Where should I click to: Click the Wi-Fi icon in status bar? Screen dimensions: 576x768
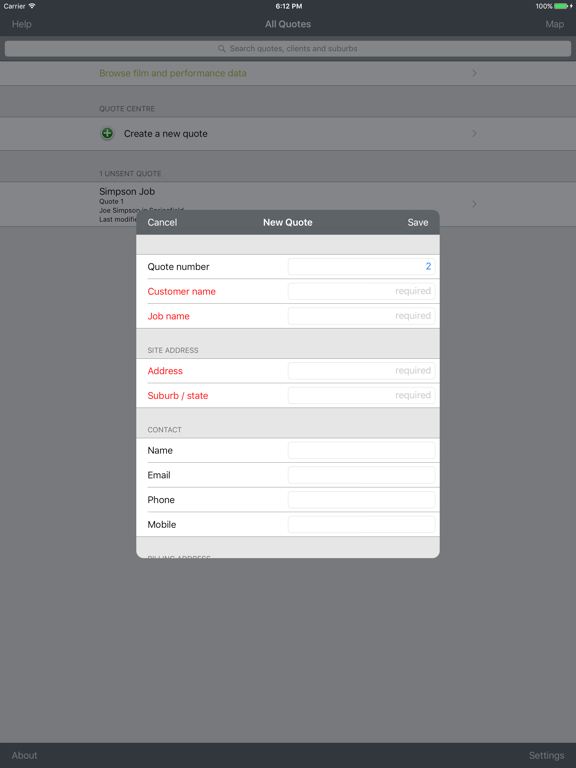pyautogui.click(x=32, y=6)
